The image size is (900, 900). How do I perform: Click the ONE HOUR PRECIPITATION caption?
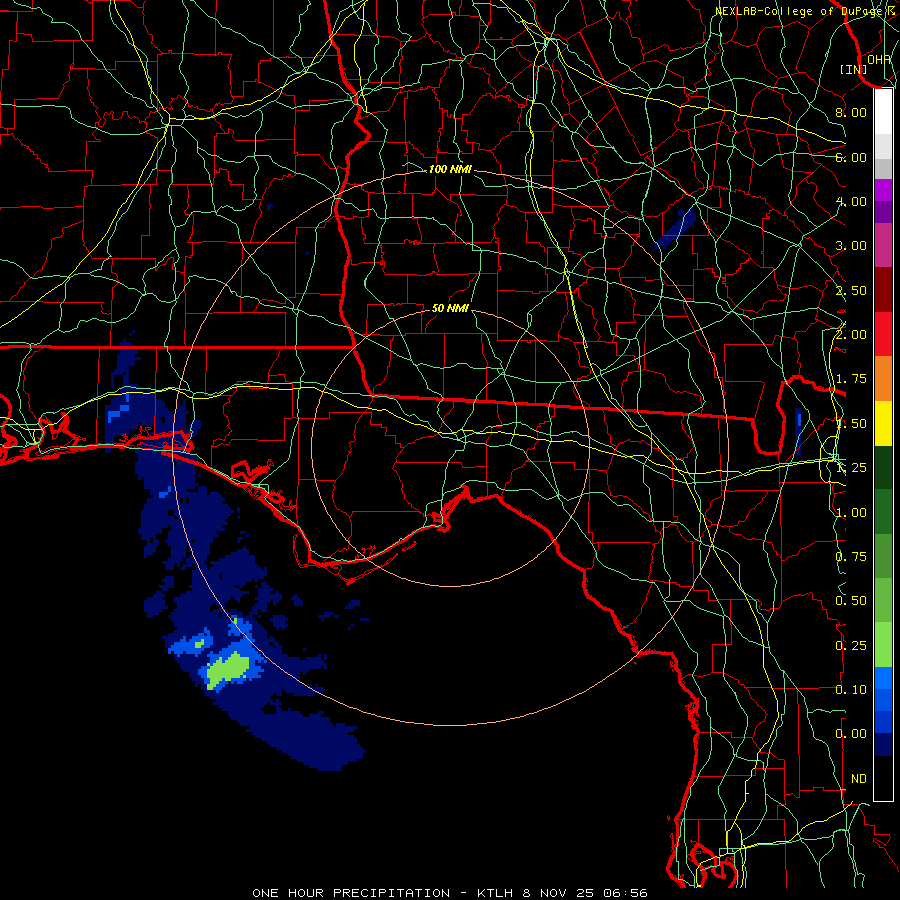351,893
